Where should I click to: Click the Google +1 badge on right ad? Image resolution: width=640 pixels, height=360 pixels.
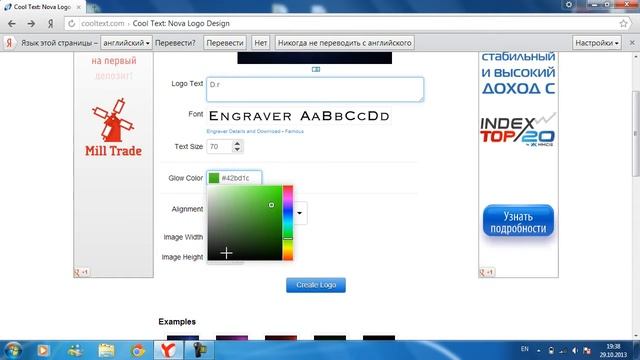point(487,272)
